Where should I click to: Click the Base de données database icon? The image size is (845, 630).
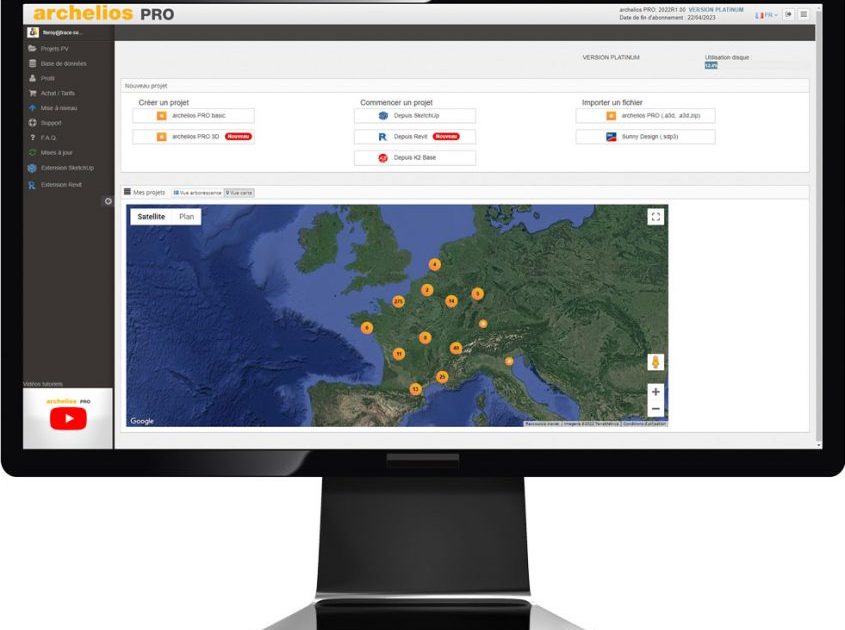pos(32,64)
